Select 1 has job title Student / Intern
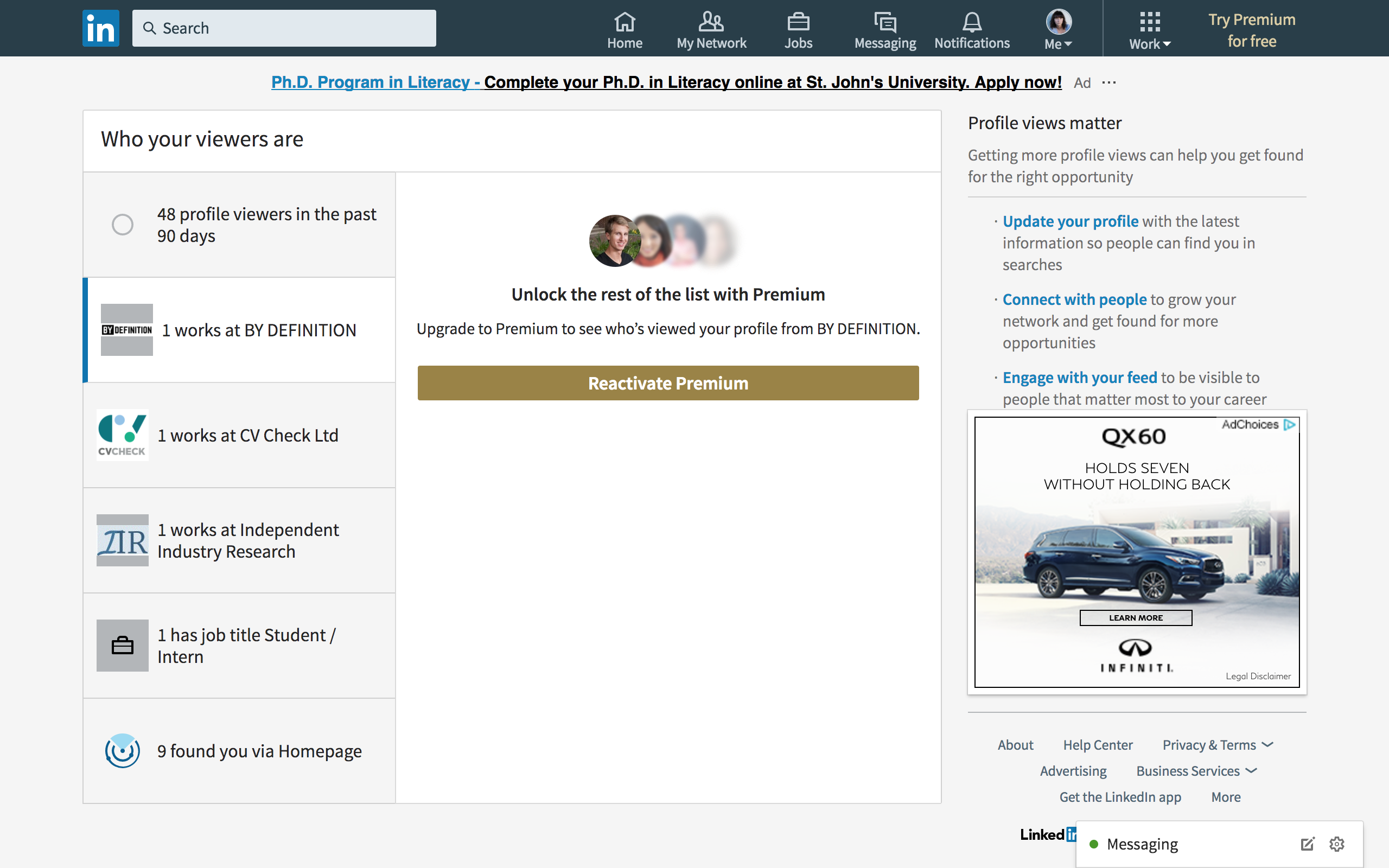 [x=239, y=646]
